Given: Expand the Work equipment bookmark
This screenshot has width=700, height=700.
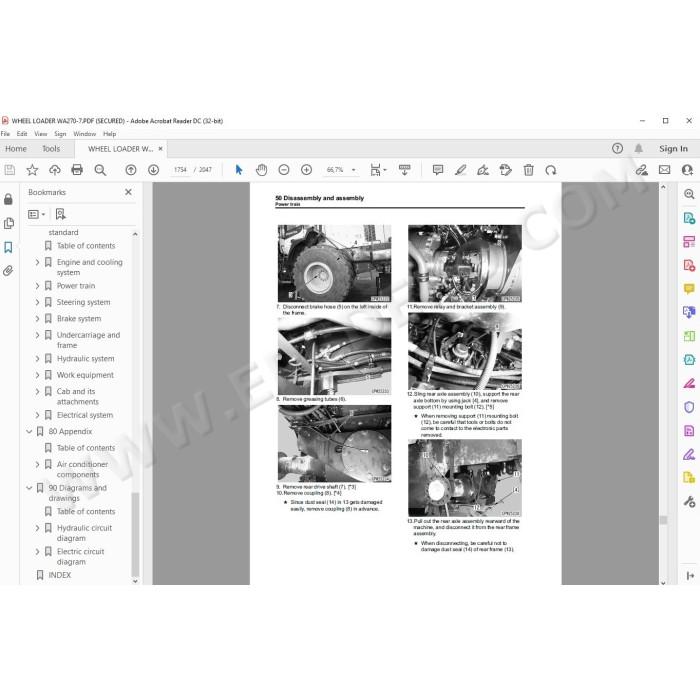Looking at the screenshot, I should (x=38, y=375).
